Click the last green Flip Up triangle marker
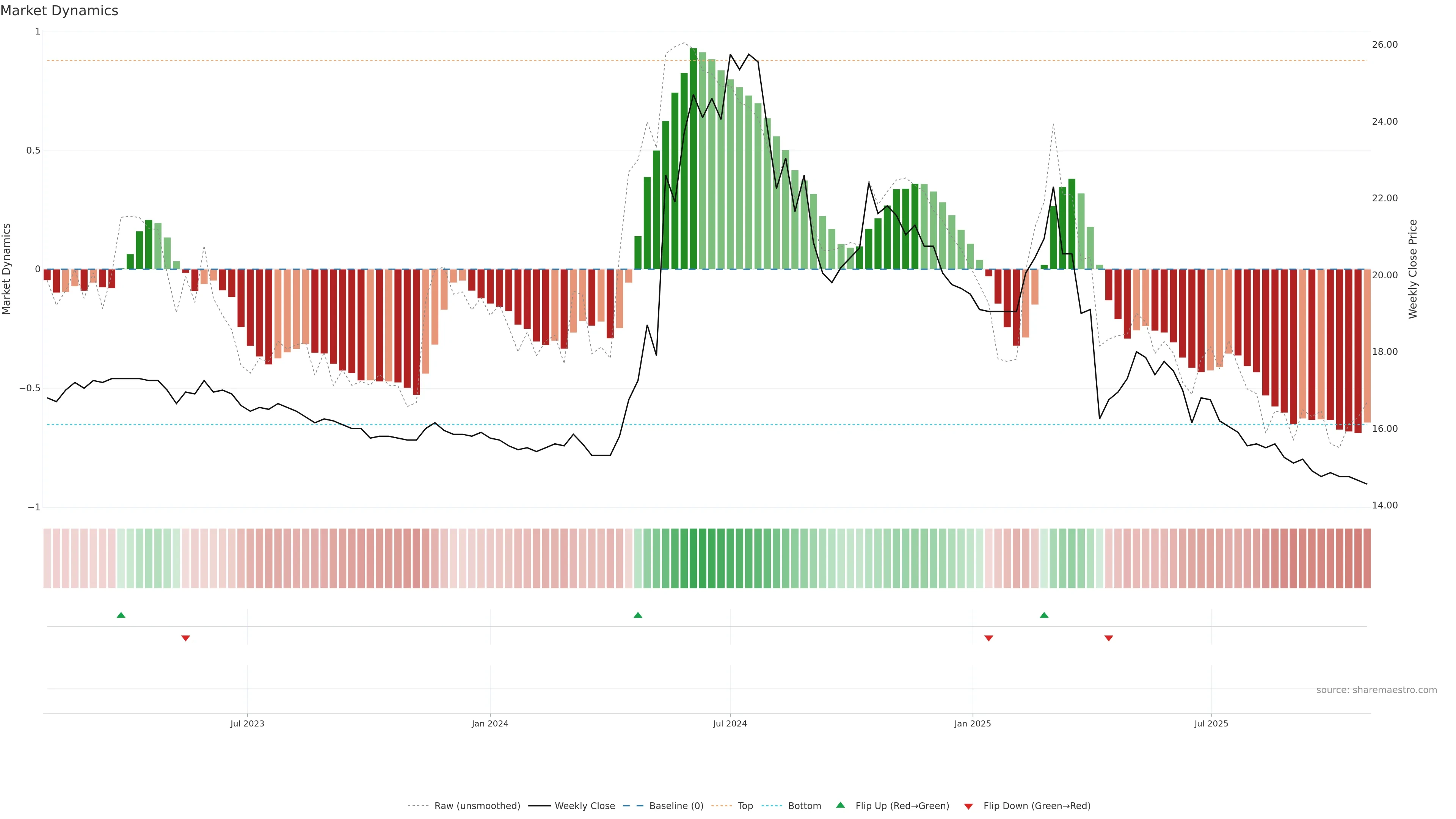Image resolution: width=1456 pixels, height=819 pixels. tap(1044, 615)
